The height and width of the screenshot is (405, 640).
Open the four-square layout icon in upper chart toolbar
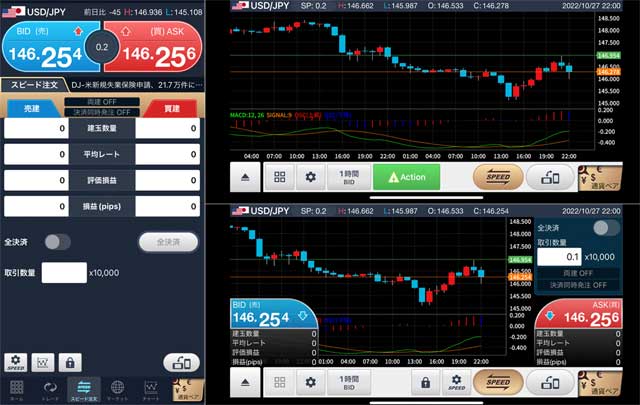coord(279,177)
